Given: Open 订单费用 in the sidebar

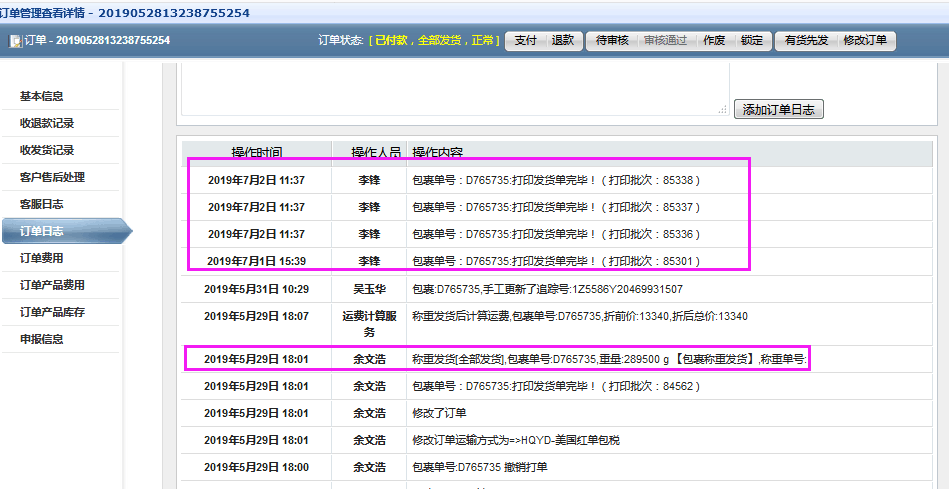Looking at the screenshot, I should coord(42,258).
